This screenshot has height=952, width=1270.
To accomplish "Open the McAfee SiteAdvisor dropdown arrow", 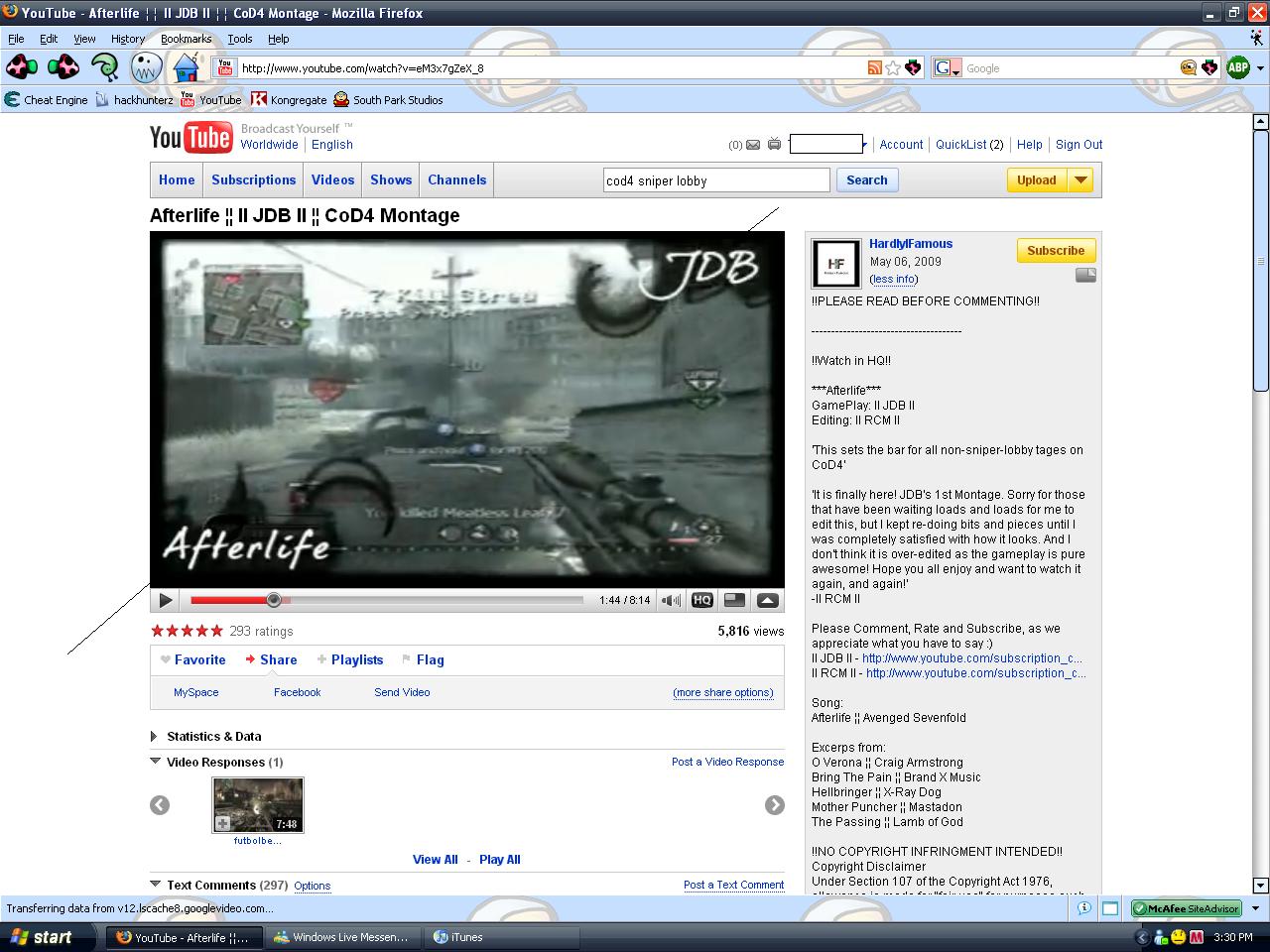I will tap(1255, 908).
